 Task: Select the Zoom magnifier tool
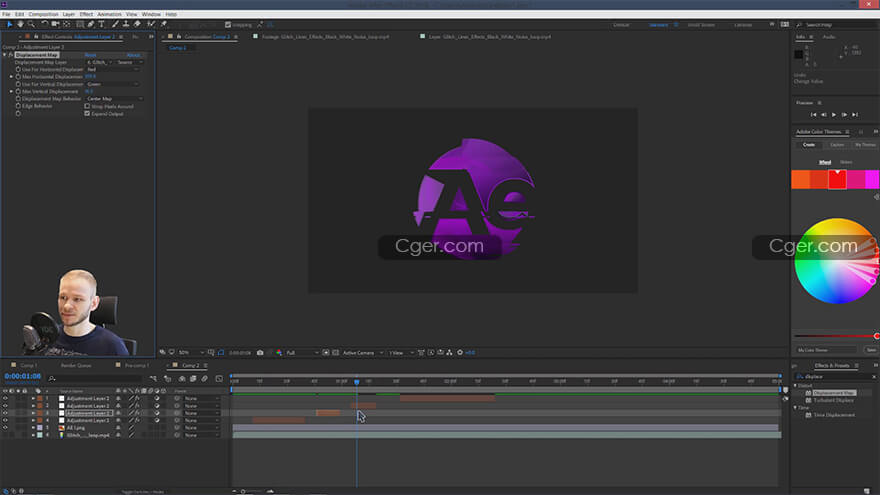pyautogui.click(x=31, y=24)
